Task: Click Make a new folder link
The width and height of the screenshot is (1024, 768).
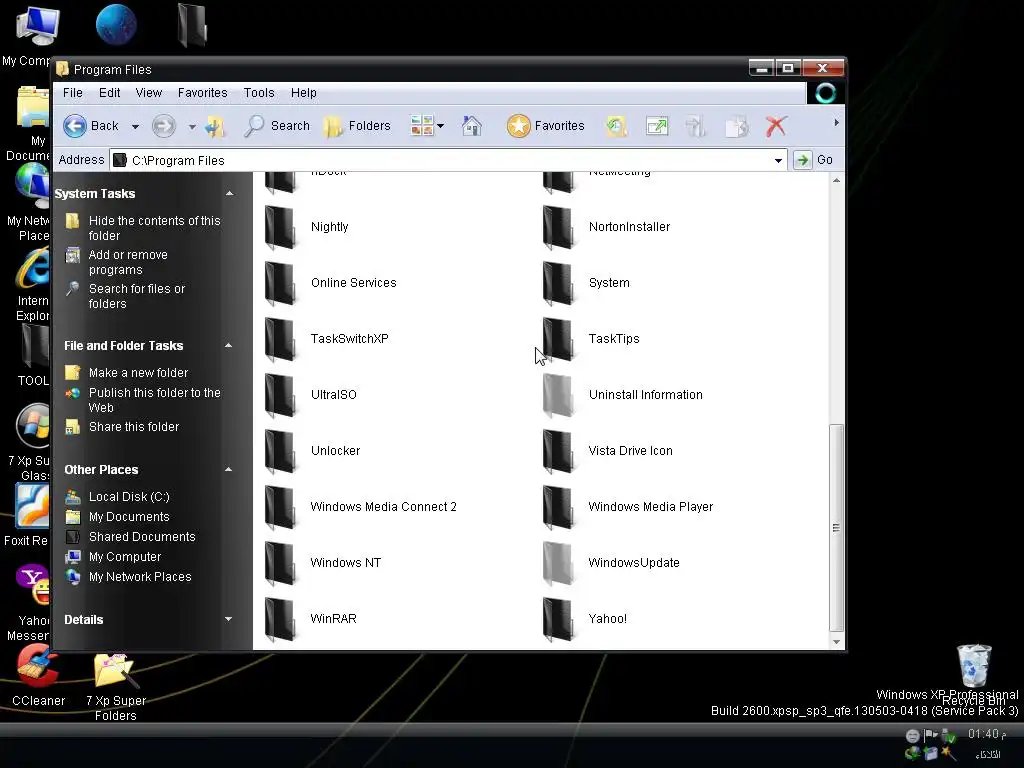Action: (138, 373)
